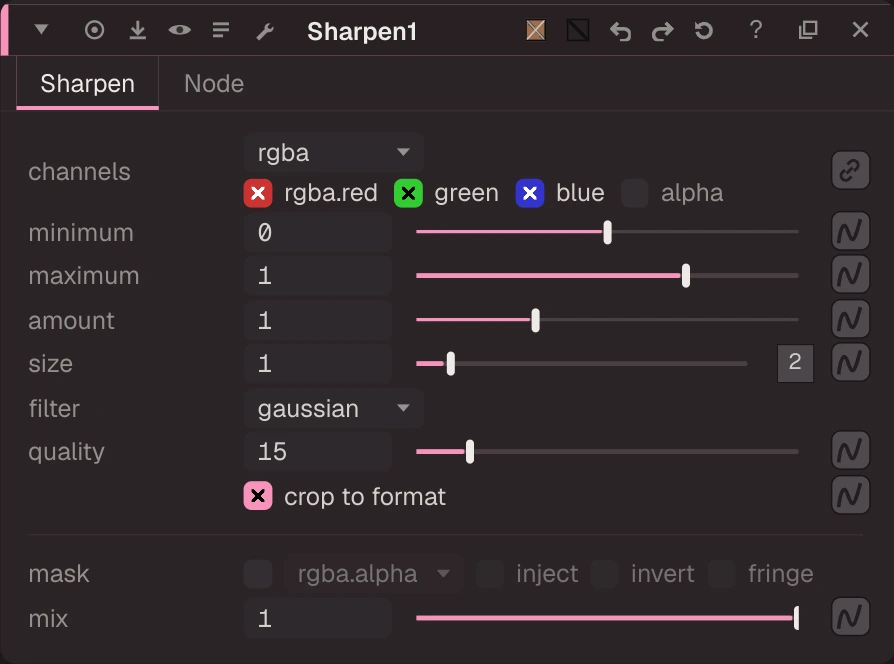
Task: Click the size slider handle
Action: coord(450,364)
